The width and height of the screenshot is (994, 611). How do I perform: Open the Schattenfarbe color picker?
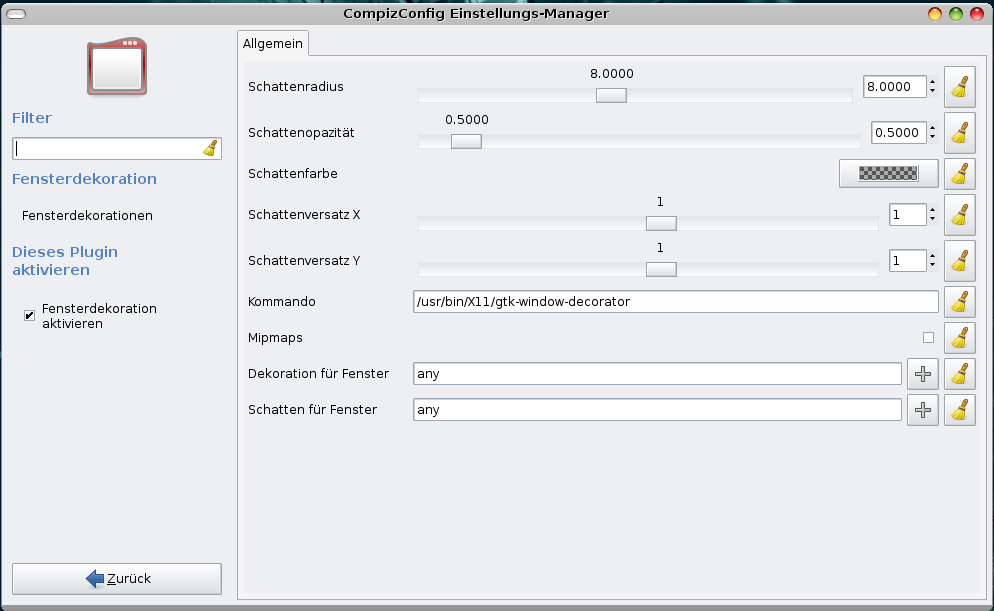[x=888, y=174]
